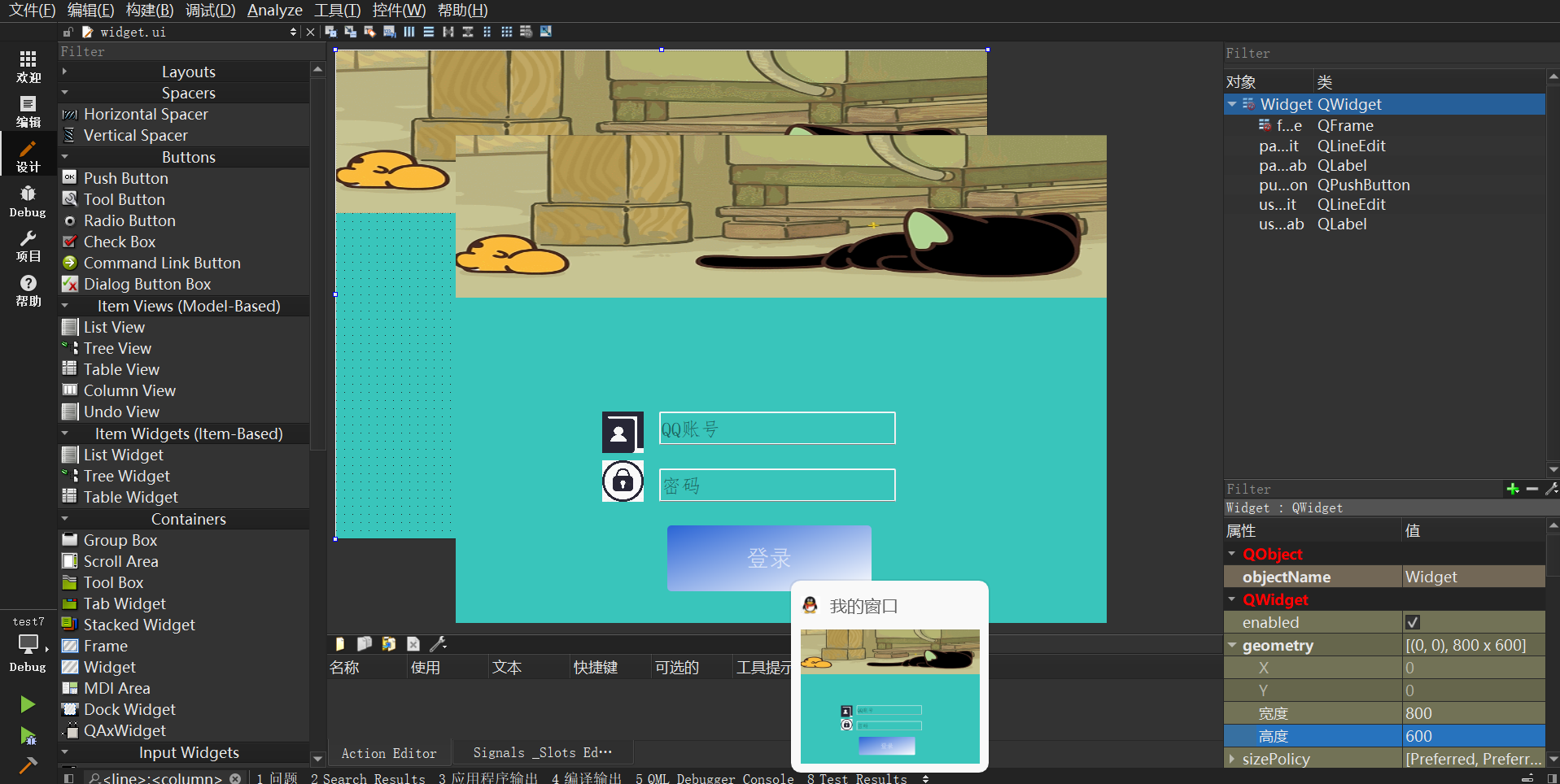Collapse the Buttons category
Screen dimensions: 1560x784
pos(65,157)
